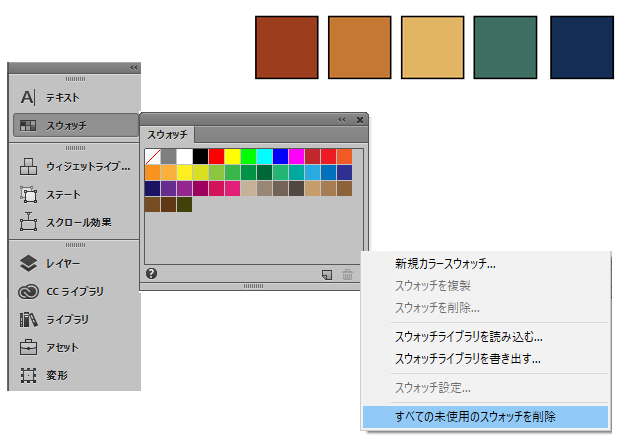This screenshot has height=446, width=628.
Task: Select the dark green swatch in second row
Action: (265, 173)
